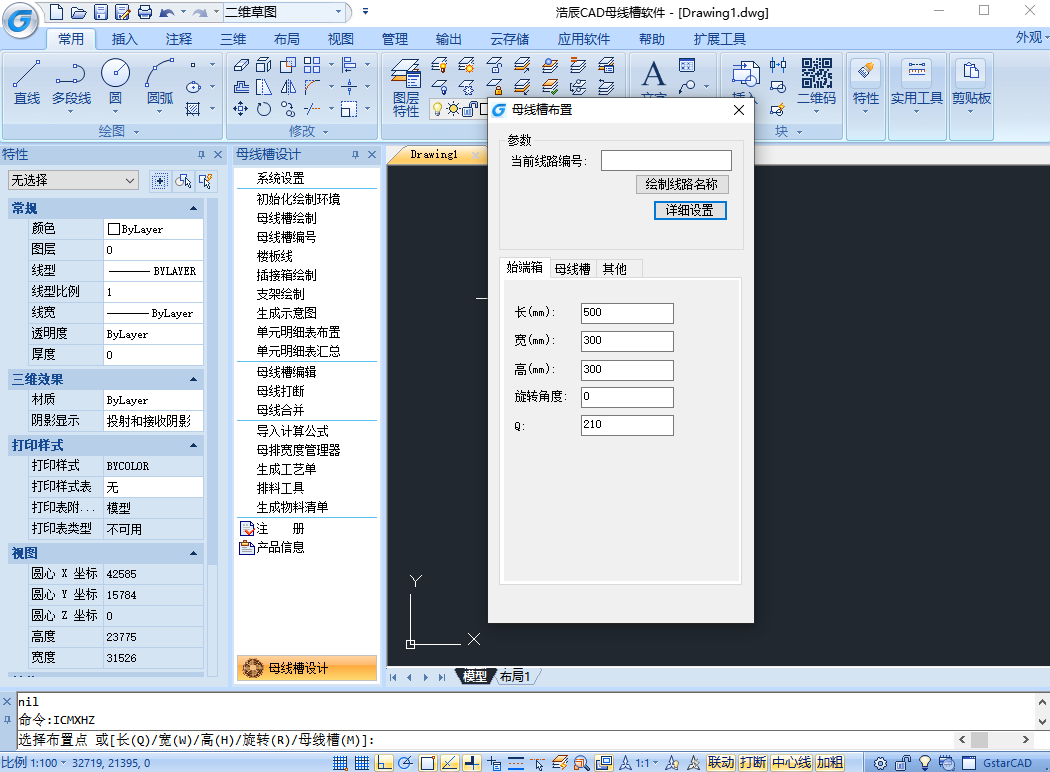This screenshot has width=1050, height=772.
Task: Click the 颜色 ByLayer color swatch field
Action: [153, 229]
